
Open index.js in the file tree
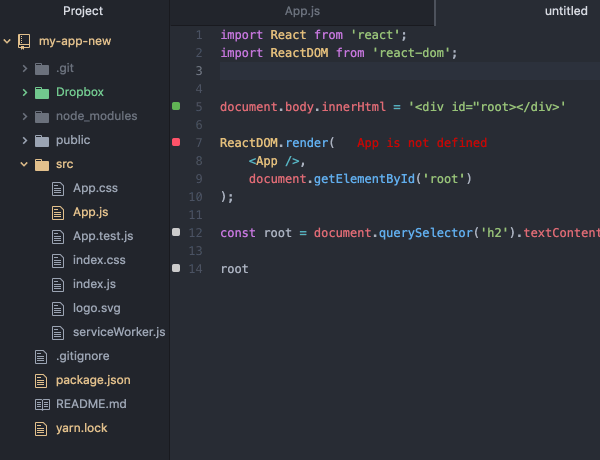coord(94,284)
